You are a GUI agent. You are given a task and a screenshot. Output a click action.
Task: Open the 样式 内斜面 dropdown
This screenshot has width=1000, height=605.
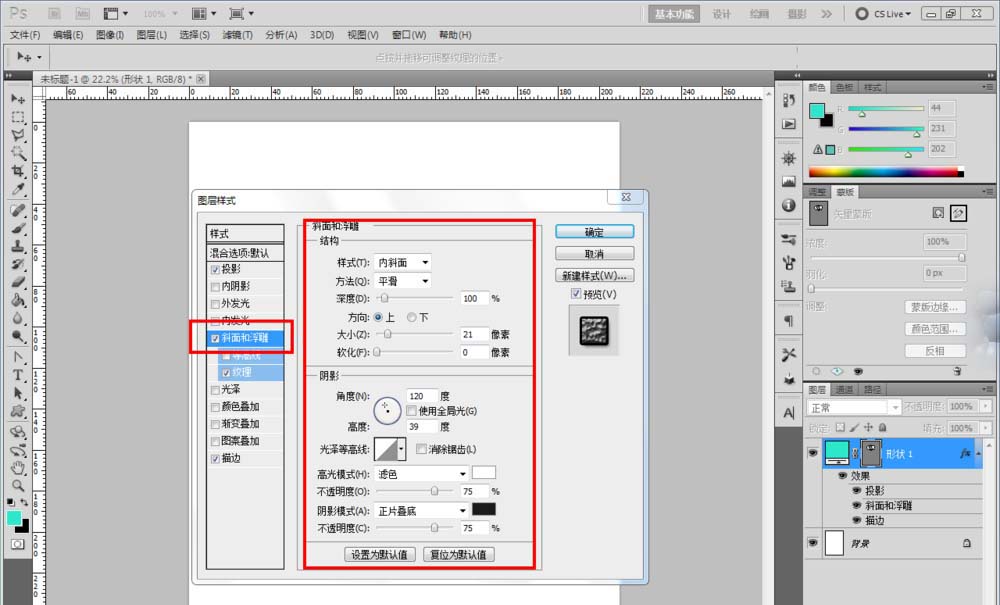[402, 263]
